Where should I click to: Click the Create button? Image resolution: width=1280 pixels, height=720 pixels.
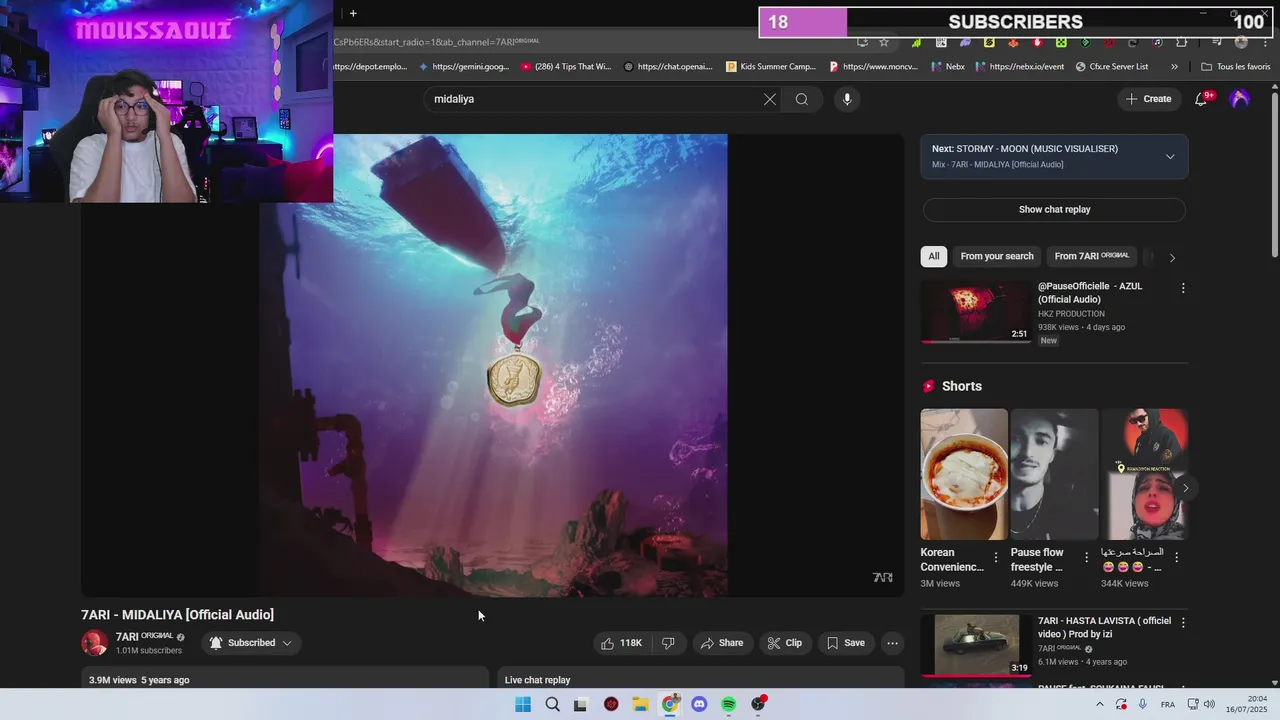tap(1148, 99)
